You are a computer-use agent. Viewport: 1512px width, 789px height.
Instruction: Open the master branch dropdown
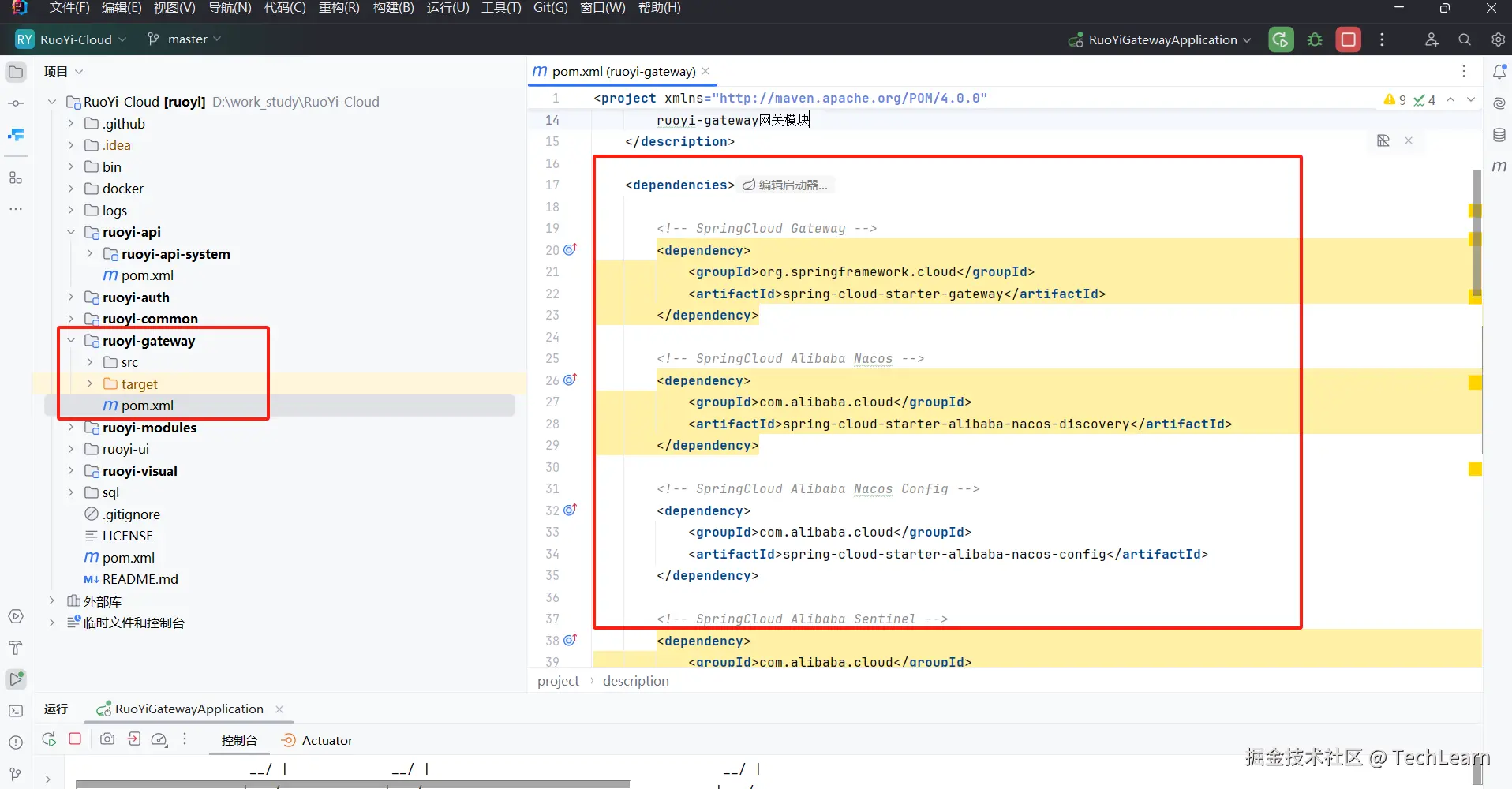click(x=185, y=39)
